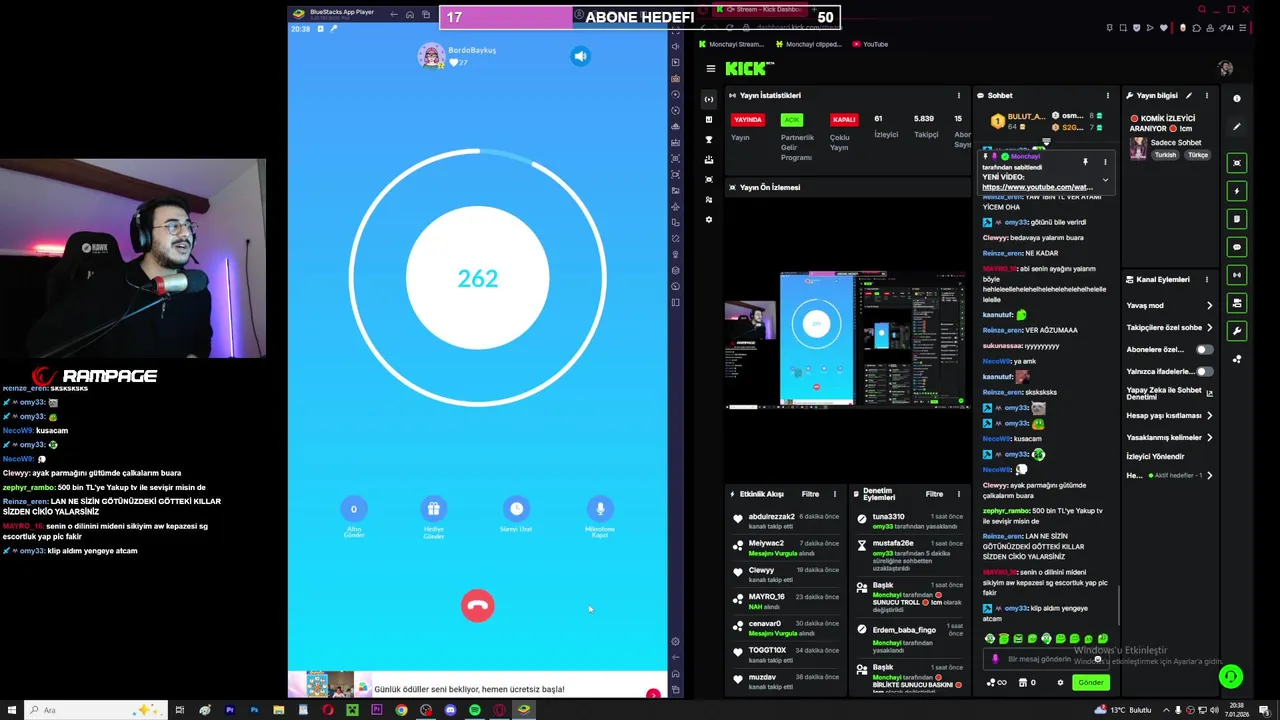Viewport: 1280px width, 720px height.
Task: Click the chat message input field
Action: (1045, 659)
